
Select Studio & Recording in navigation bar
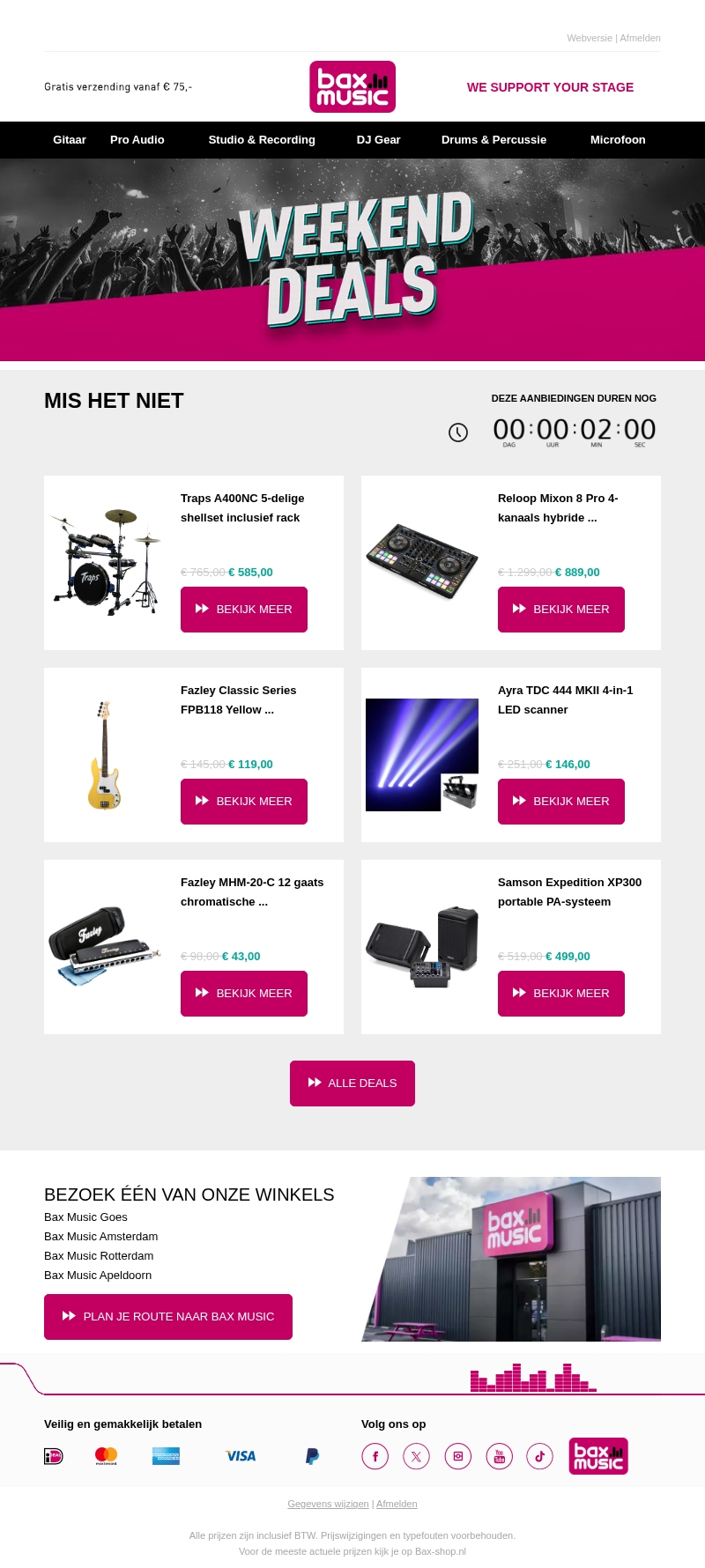coord(262,140)
